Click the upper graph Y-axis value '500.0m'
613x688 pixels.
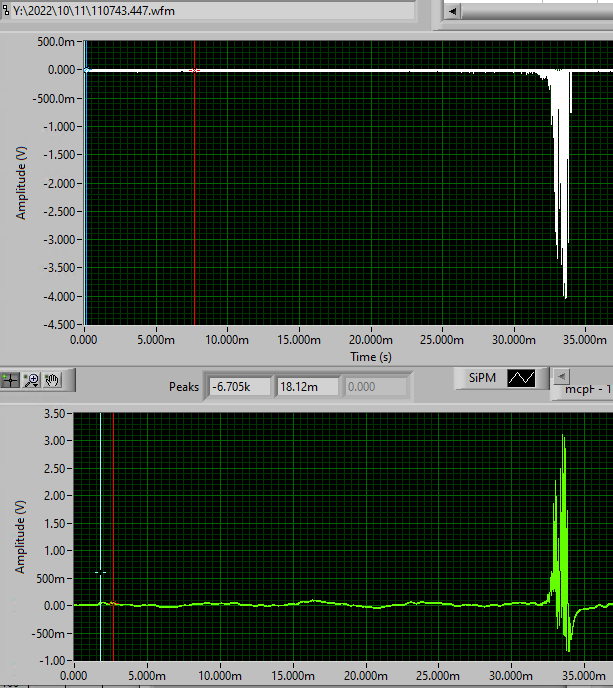pos(56,42)
